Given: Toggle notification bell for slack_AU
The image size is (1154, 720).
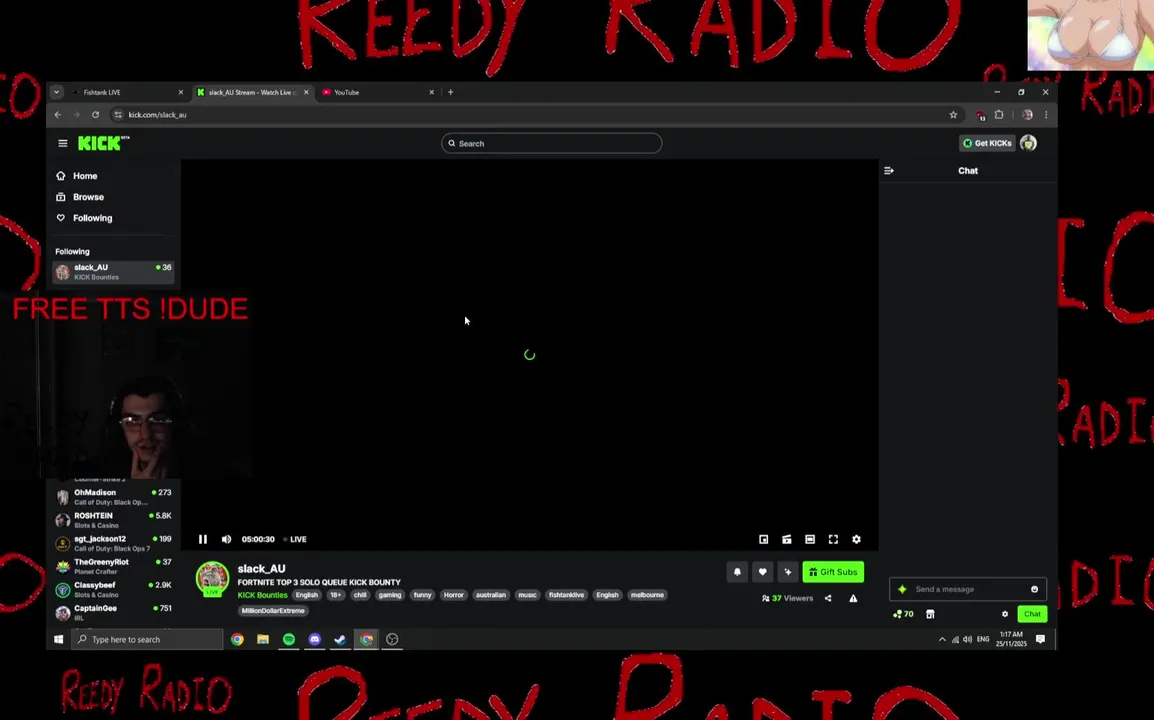Looking at the screenshot, I should pyautogui.click(x=737, y=572).
